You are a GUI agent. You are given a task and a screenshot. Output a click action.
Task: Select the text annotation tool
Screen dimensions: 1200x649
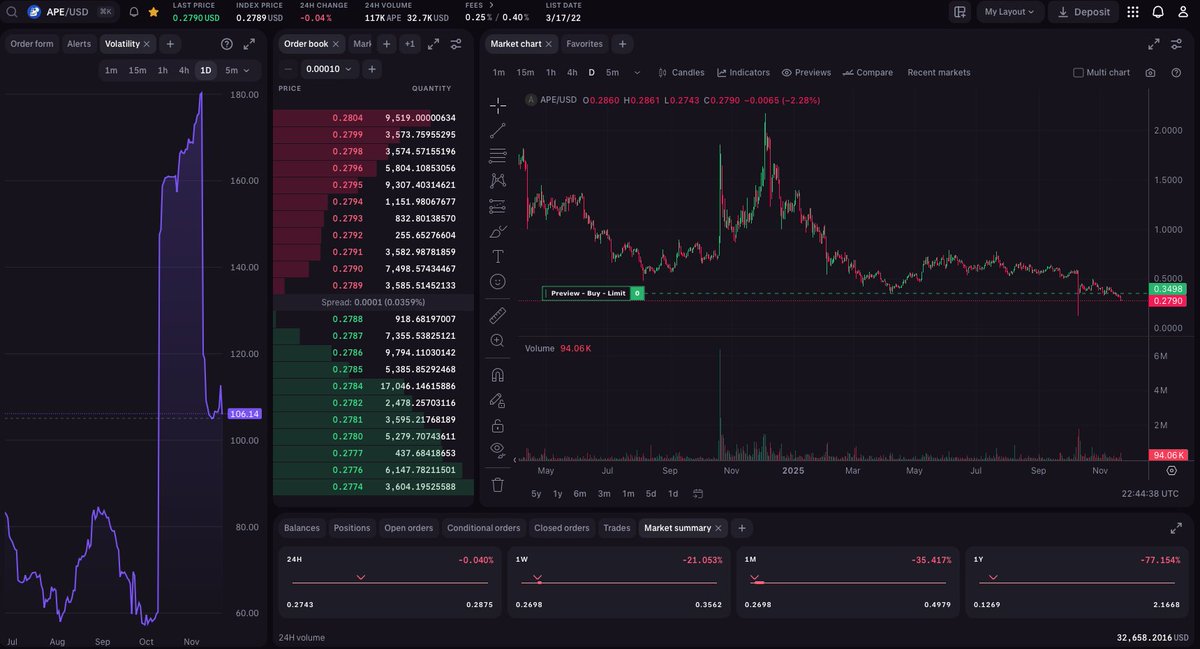coord(497,257)
